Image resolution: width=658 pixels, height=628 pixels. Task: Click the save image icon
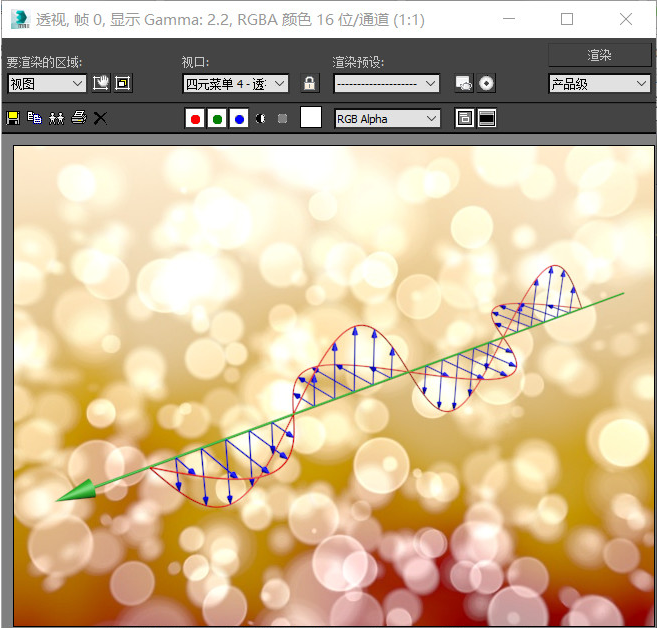pyautogui.click(x=13, y=118)
